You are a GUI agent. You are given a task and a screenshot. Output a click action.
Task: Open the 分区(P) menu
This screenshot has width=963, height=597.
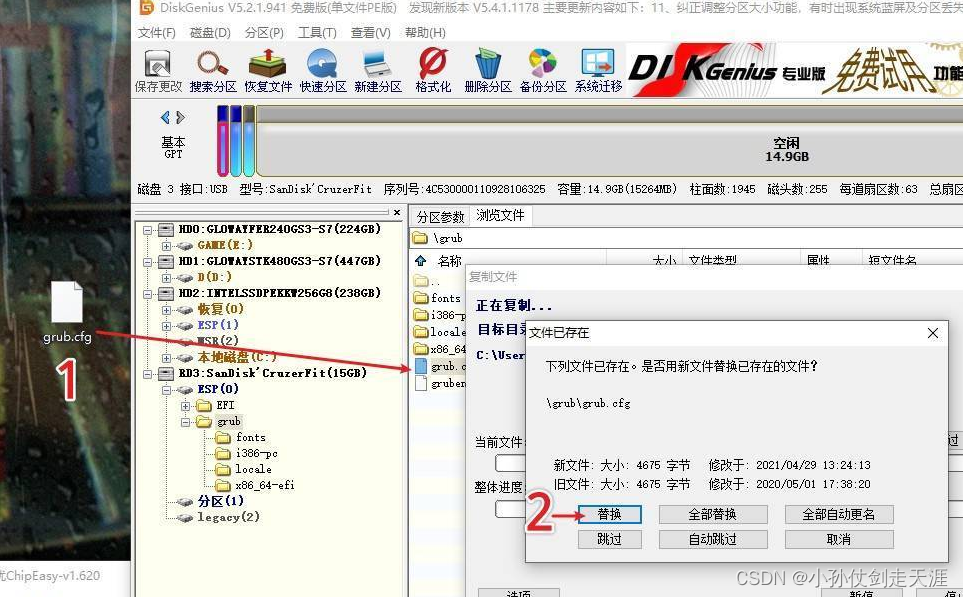(264, 33)
